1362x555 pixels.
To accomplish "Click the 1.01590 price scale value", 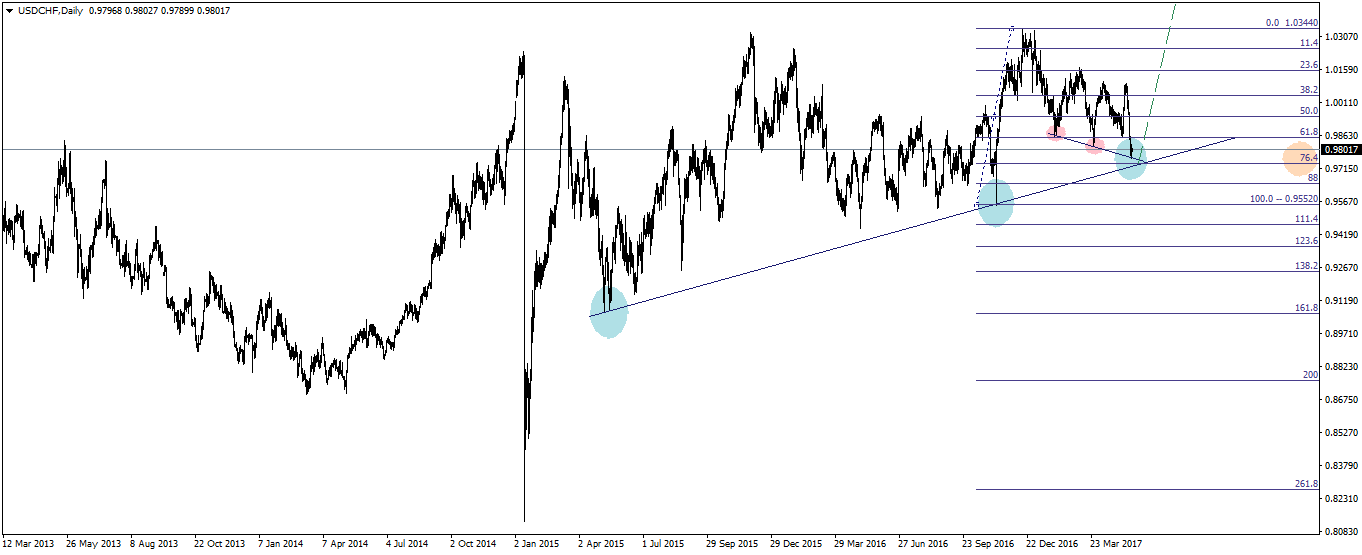I will (1340, 70).
